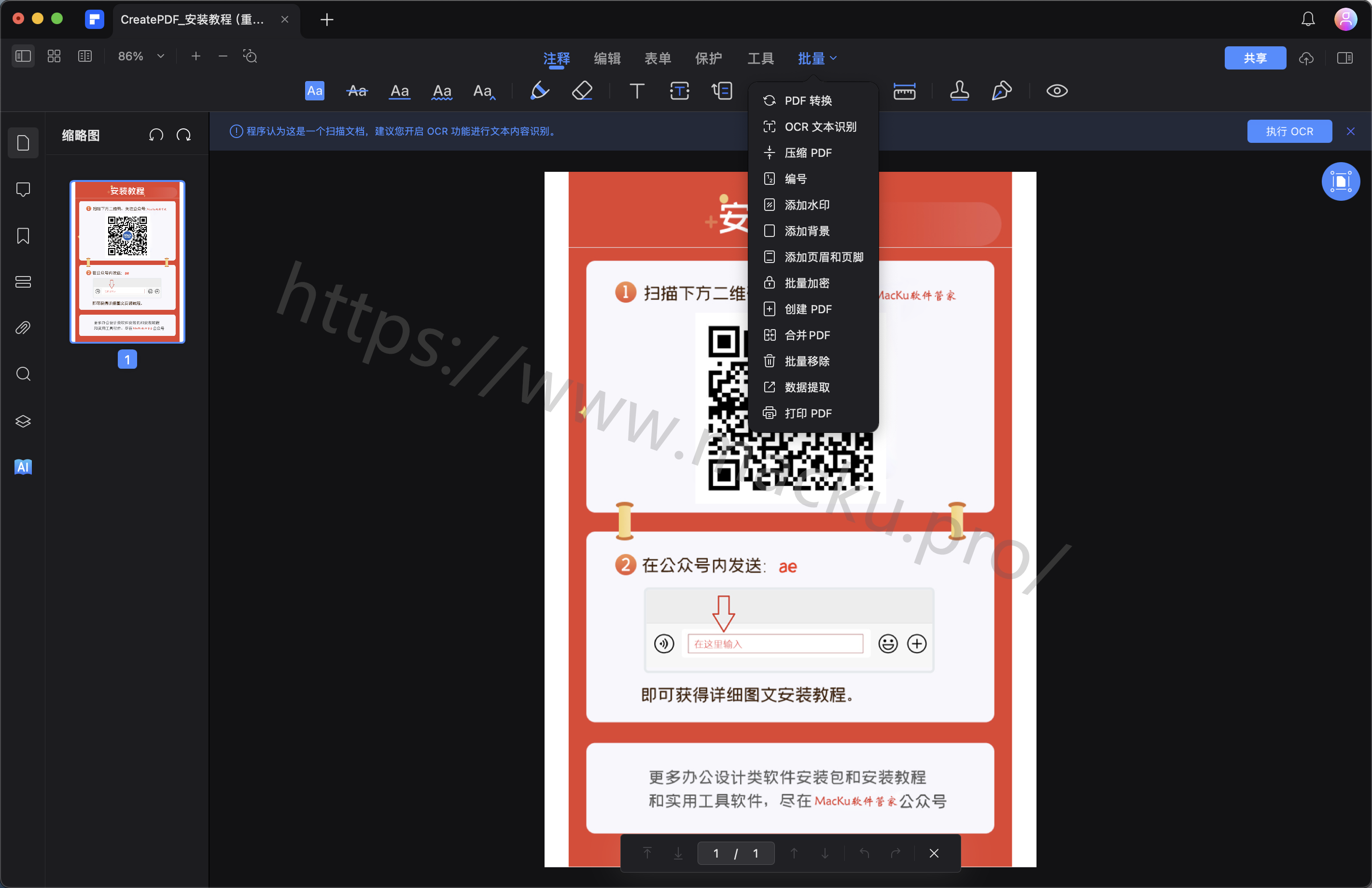The image size is (1372, 888).
Task: Open layers panel from sidebar
Action: tap(23, 421)
